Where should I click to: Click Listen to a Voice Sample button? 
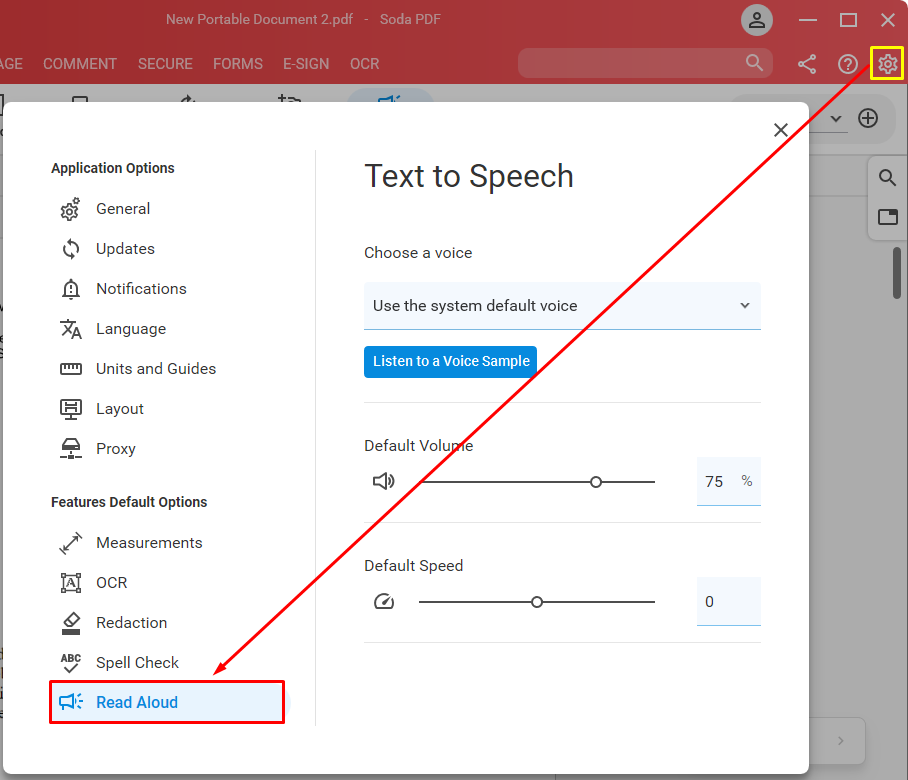pyautogui.click(x=451, y=361)
